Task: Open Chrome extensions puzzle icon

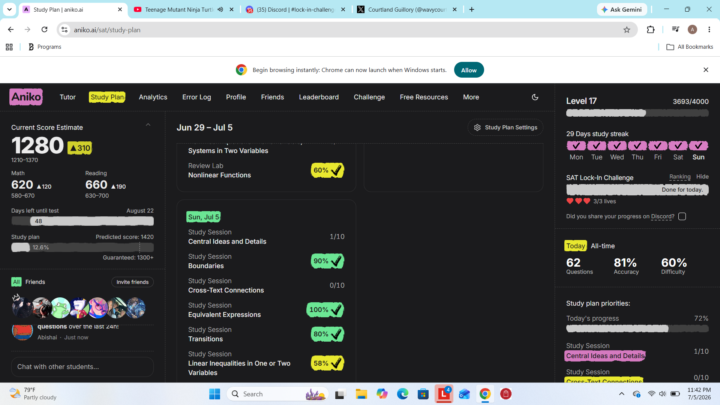Action: click(x=651, y=30)
